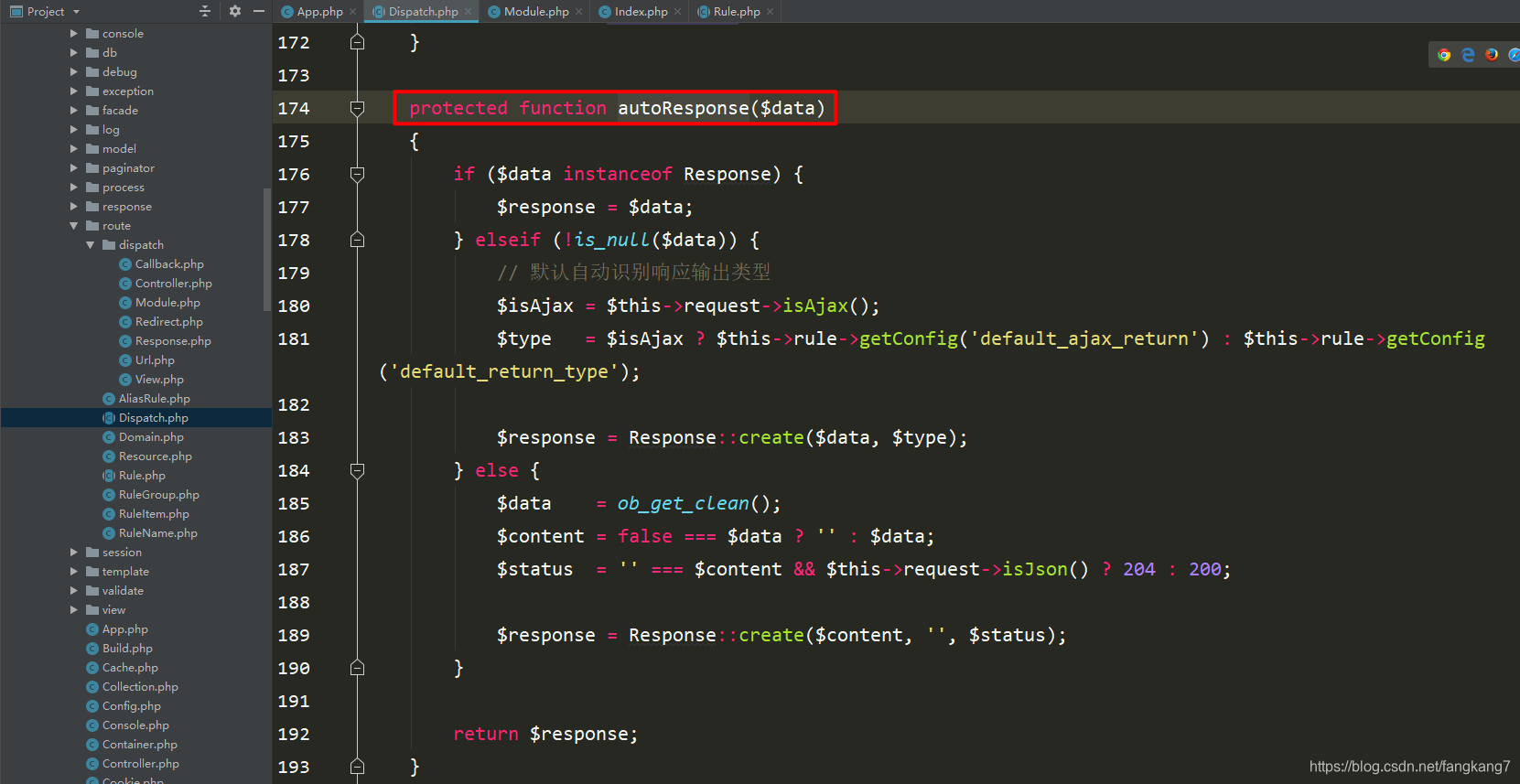The image size is (1520, 784).
Task: Expand the console folder
Action: click(74, 33)
